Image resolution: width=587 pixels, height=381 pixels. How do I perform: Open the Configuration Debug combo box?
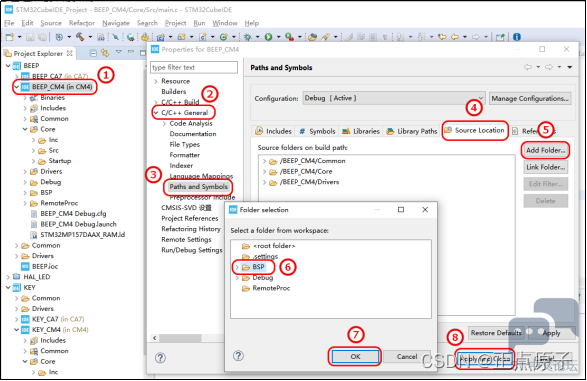point(394,98)
